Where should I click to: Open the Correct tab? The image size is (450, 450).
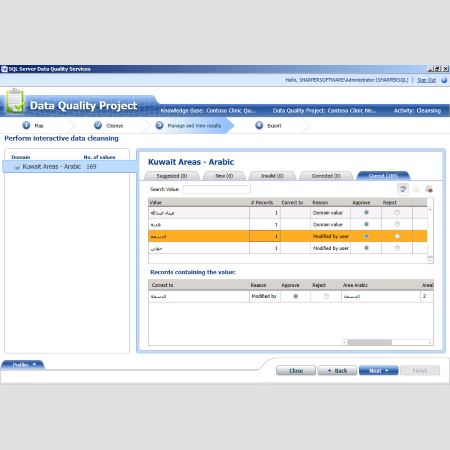click(x=383, y=176)
